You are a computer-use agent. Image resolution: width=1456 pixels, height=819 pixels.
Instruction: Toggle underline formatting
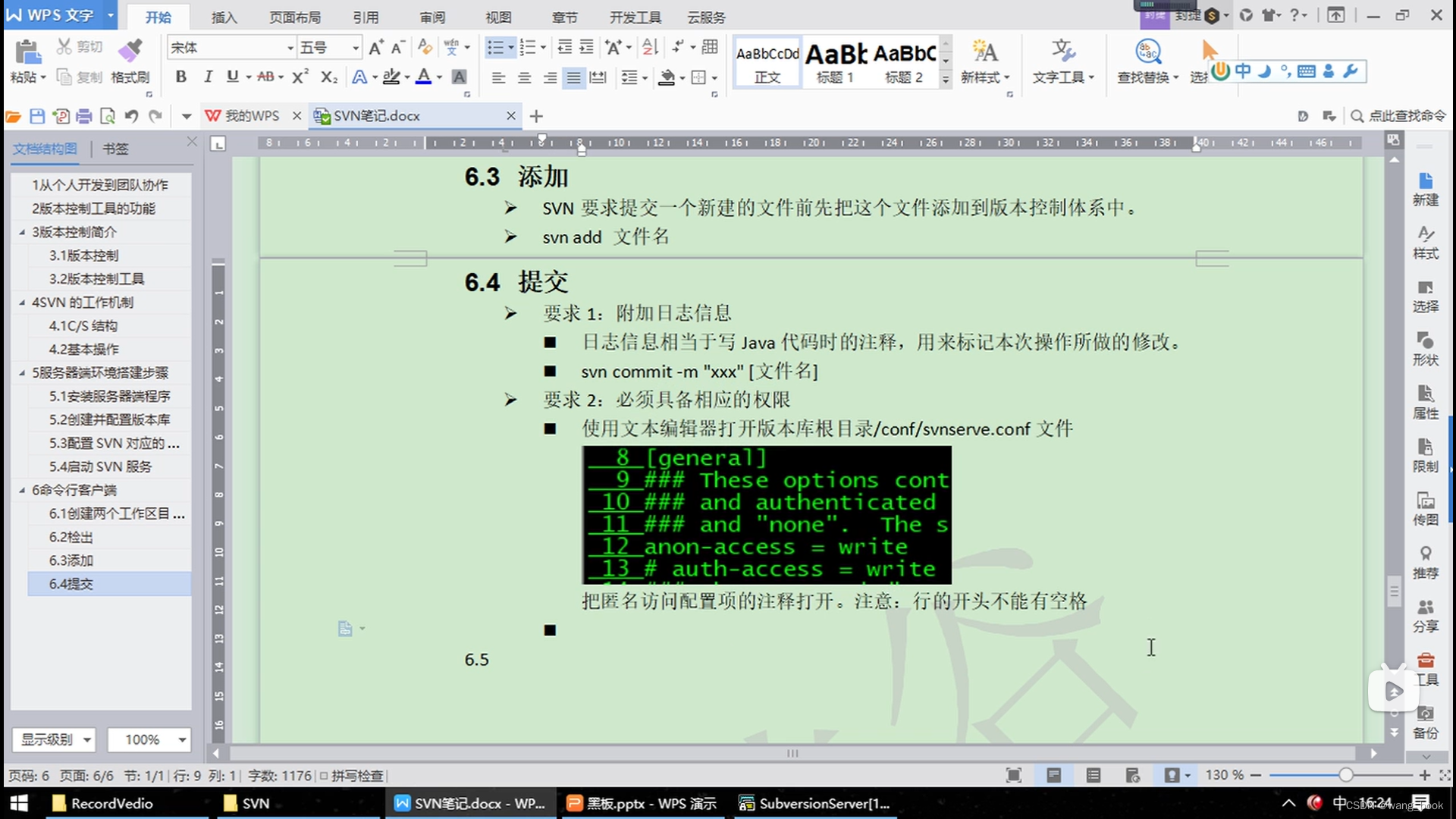[233, 77]
